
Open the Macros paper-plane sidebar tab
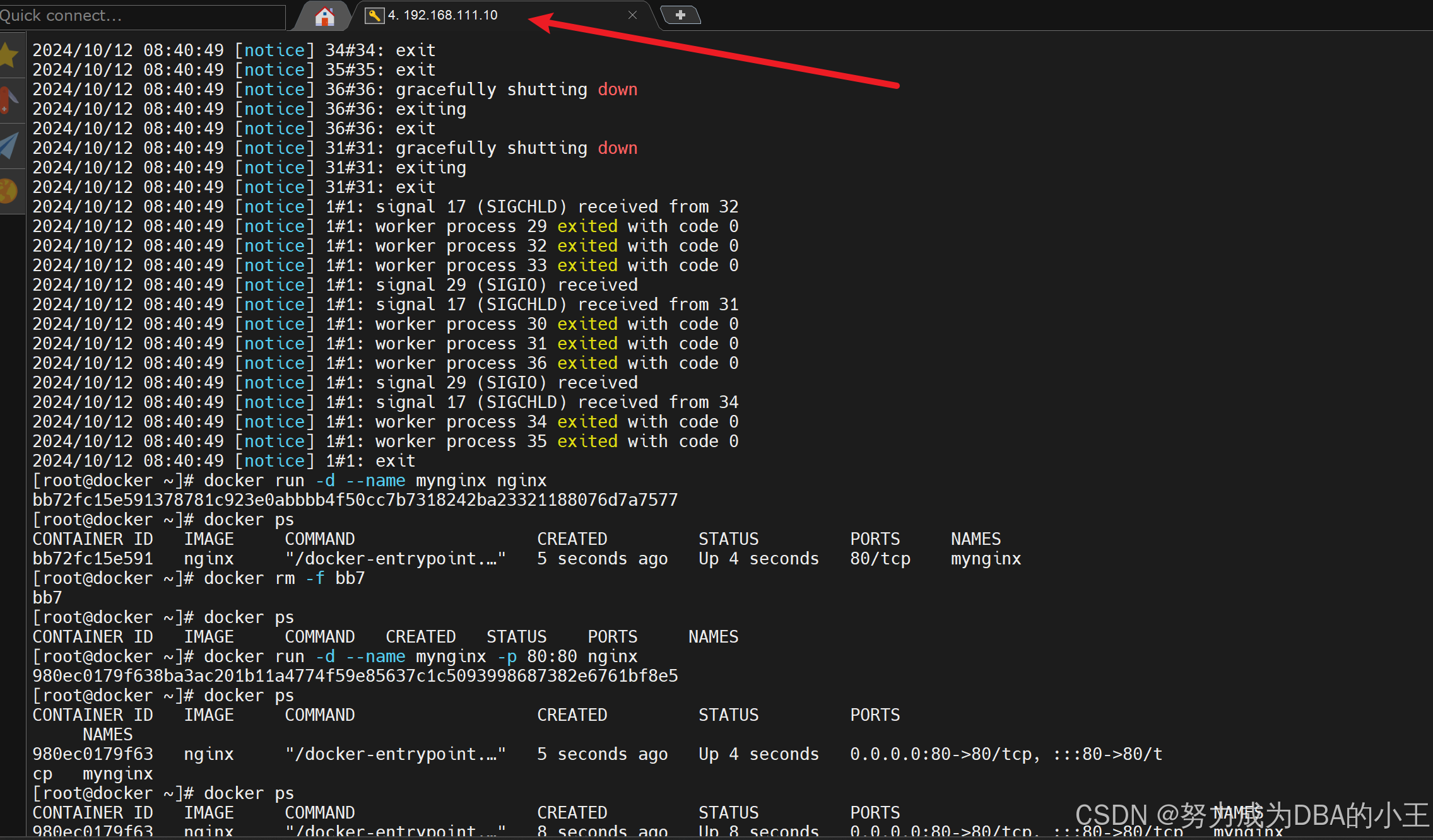[9, 145]
